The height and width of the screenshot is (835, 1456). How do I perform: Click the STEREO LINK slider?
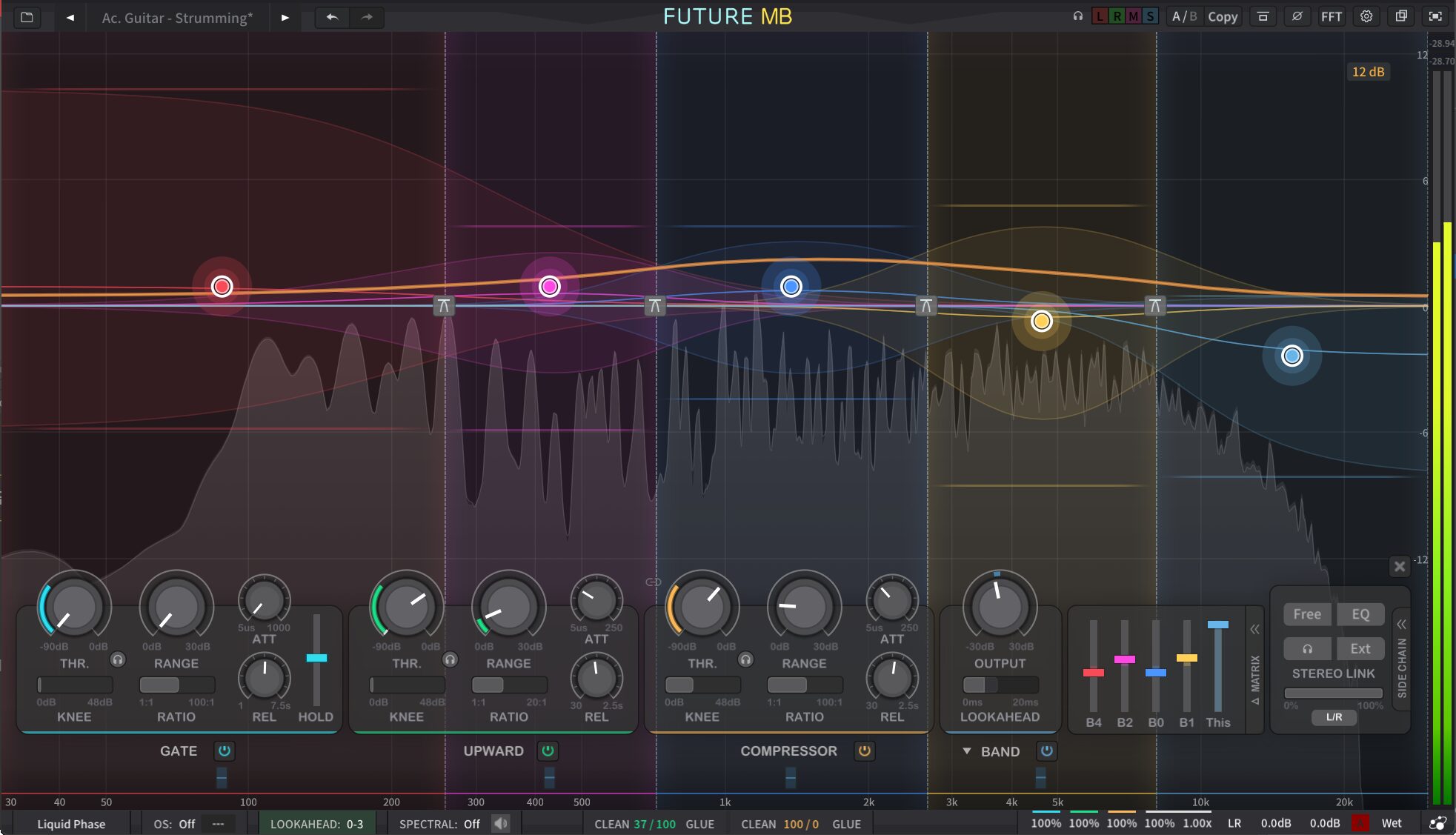pos(1333,693)
